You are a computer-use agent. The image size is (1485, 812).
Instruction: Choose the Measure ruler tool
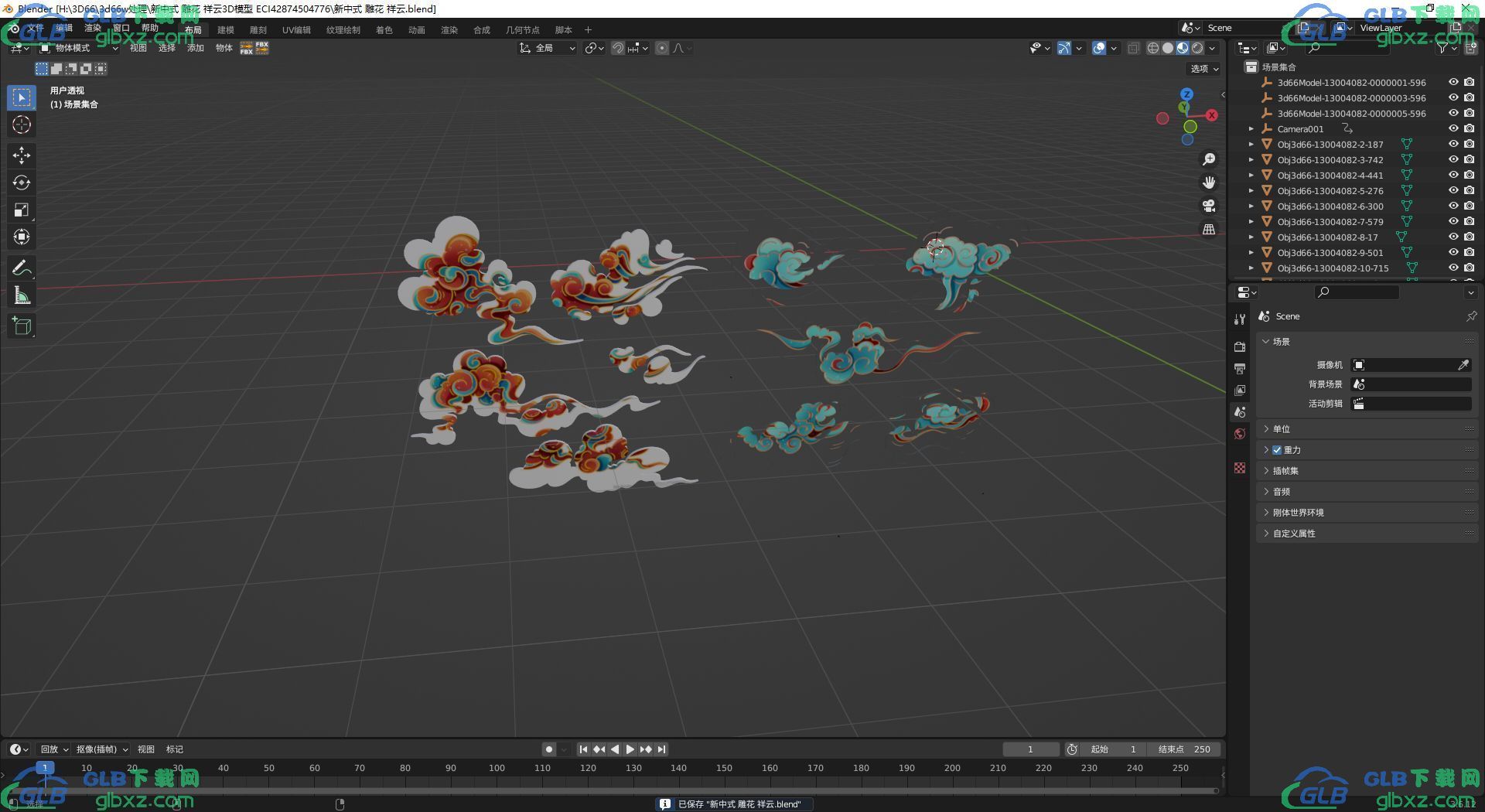coord(22,295)
